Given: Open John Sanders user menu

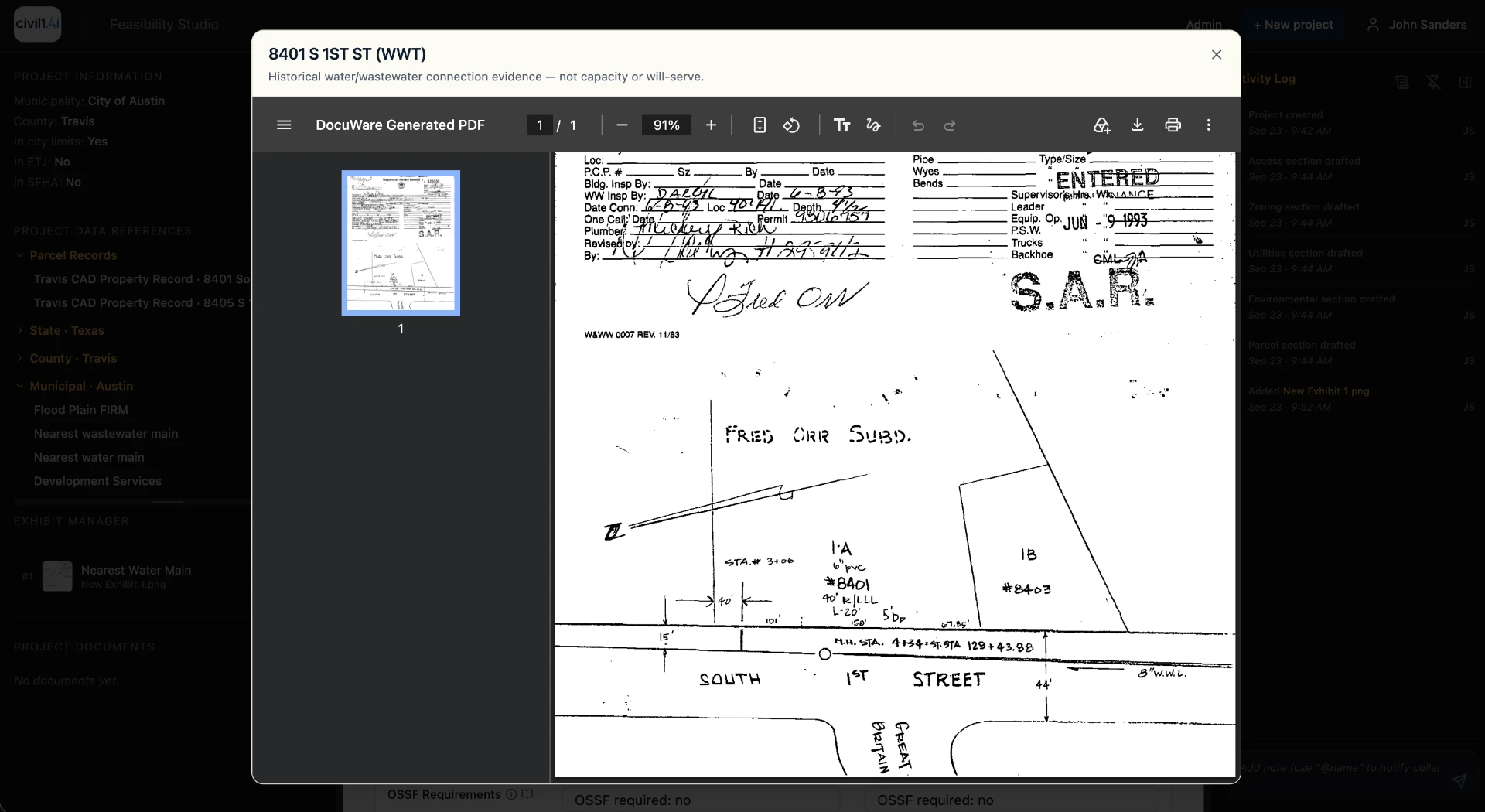Looking at the screenshot, I should point(1416,25).
